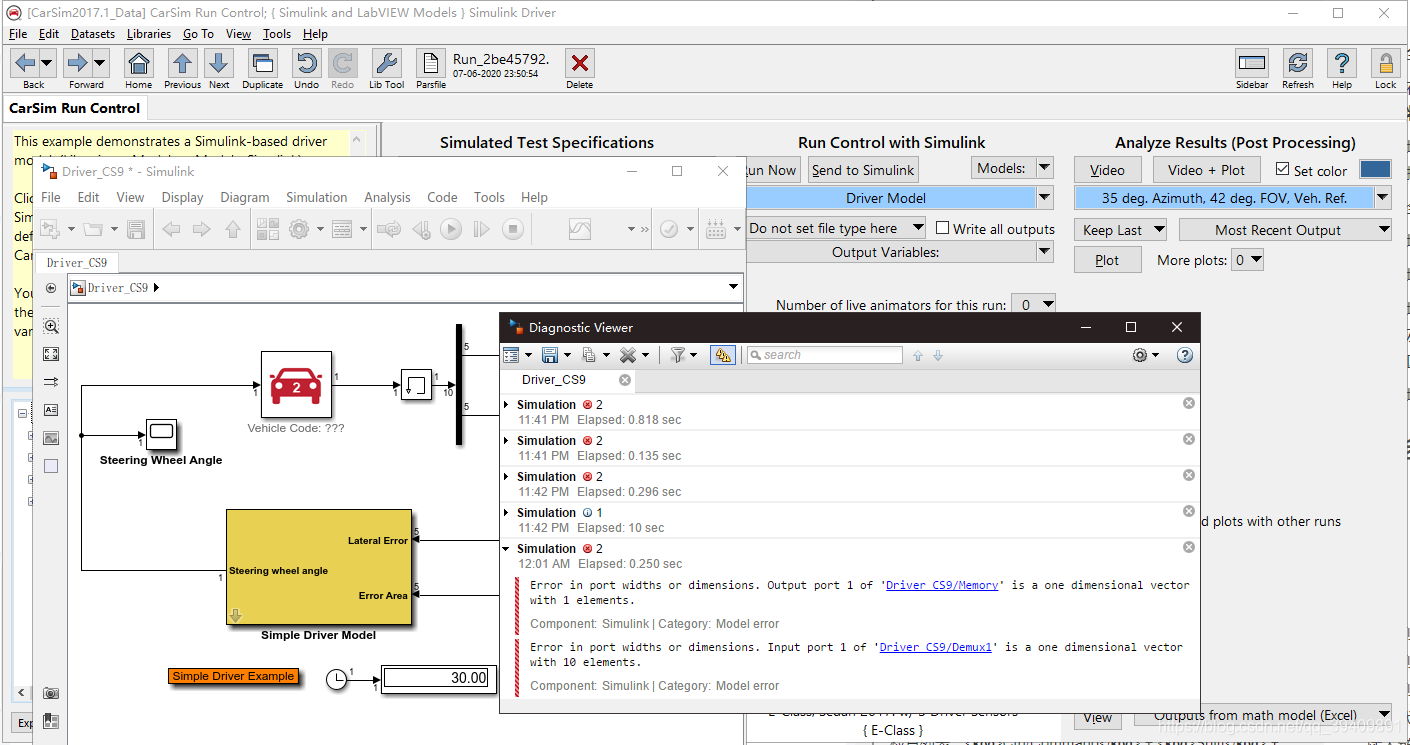1410x745 pixels.
Task: Open the Datasets menu in CarSim
Action: tap(93, 34)
